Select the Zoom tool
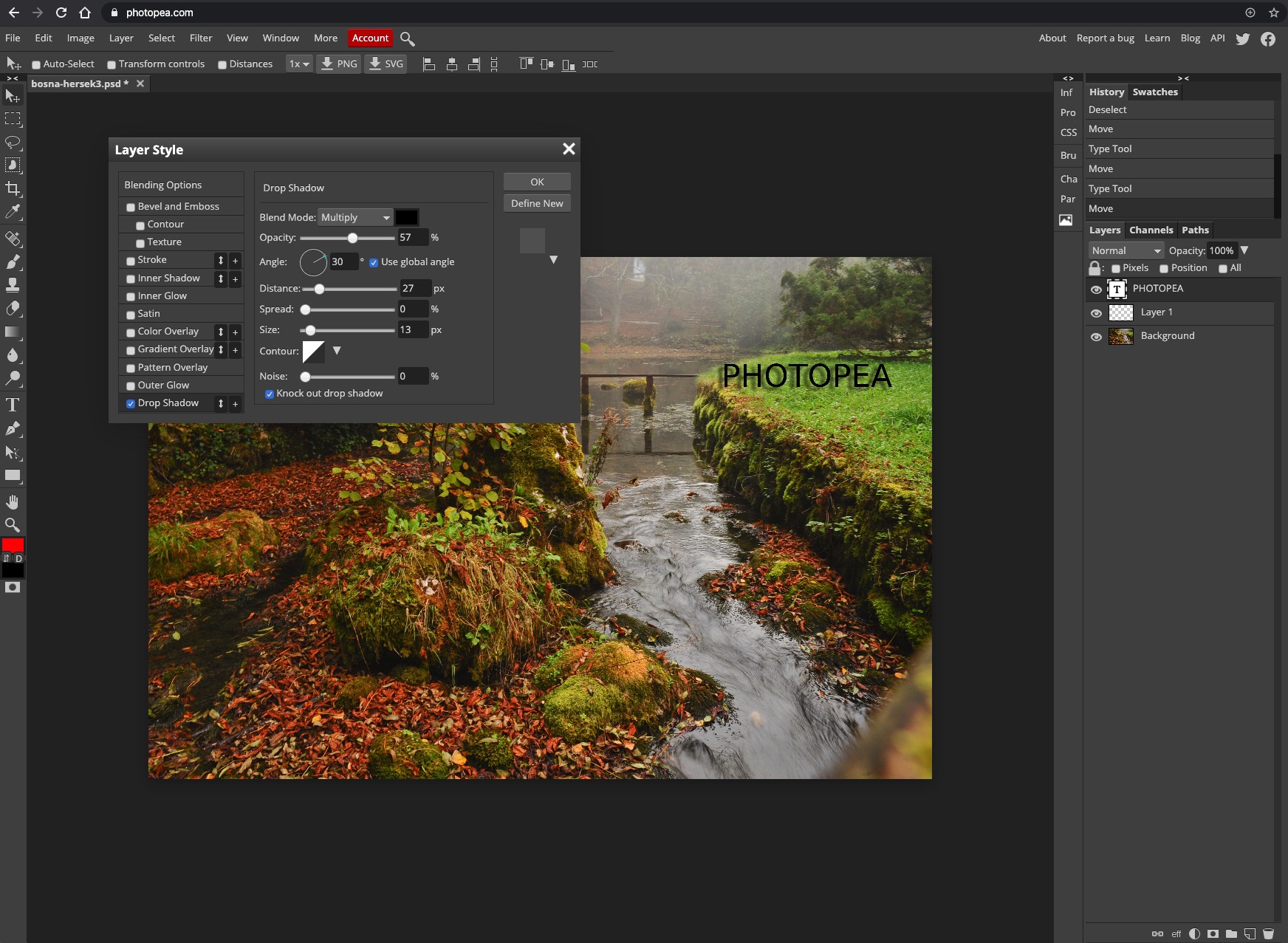This screenshot has height=943, width=1288. point(13,525)
